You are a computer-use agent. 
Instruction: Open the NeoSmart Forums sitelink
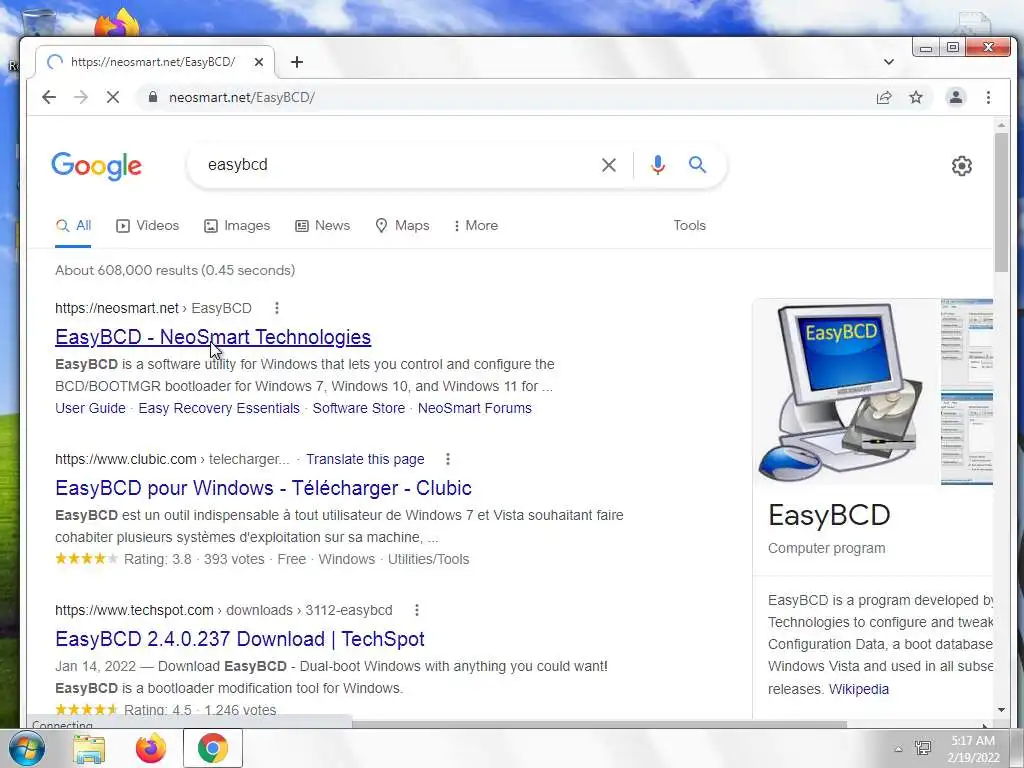click(x=475, y=408)
